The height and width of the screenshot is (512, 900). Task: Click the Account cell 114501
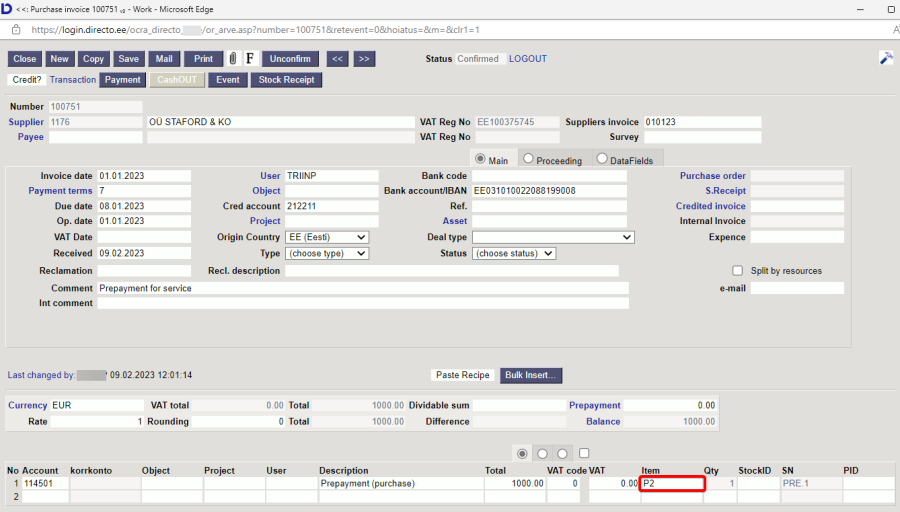tap(45, 483)
